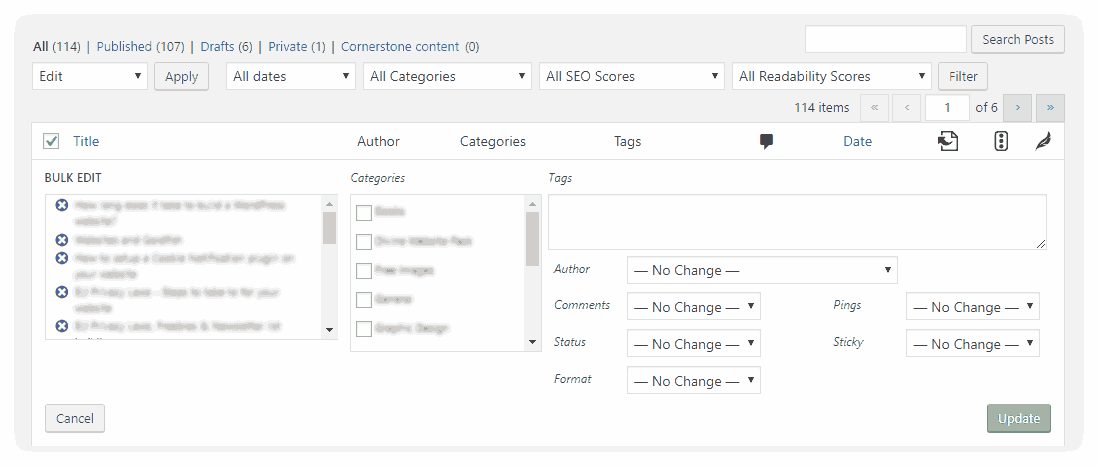The height and width of the screenshot is (466, 1098).
Task: Go to next page of posts
Action: [1017, 108]
